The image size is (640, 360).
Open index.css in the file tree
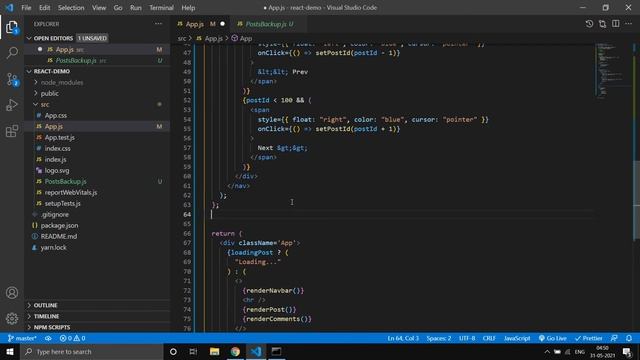click(98, 148)
